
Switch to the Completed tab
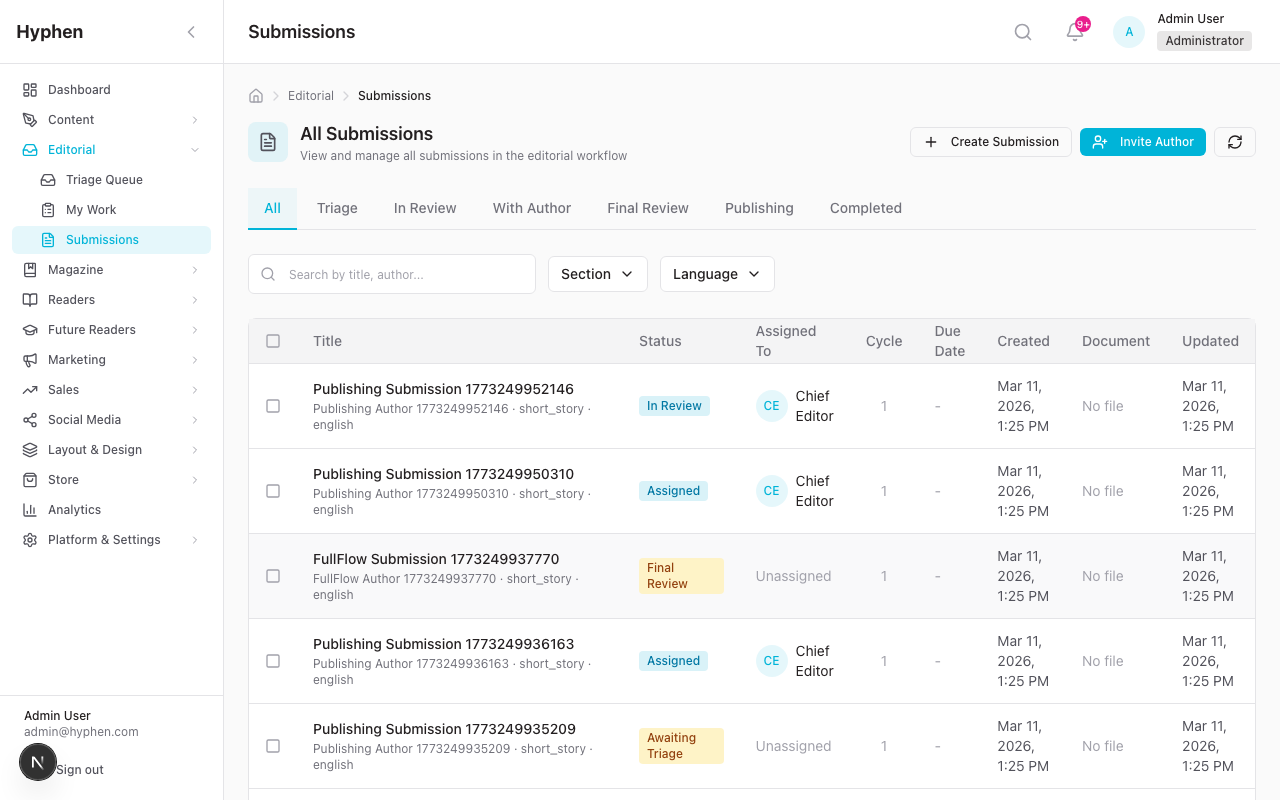pyautogui.click(x=865, y=208)
